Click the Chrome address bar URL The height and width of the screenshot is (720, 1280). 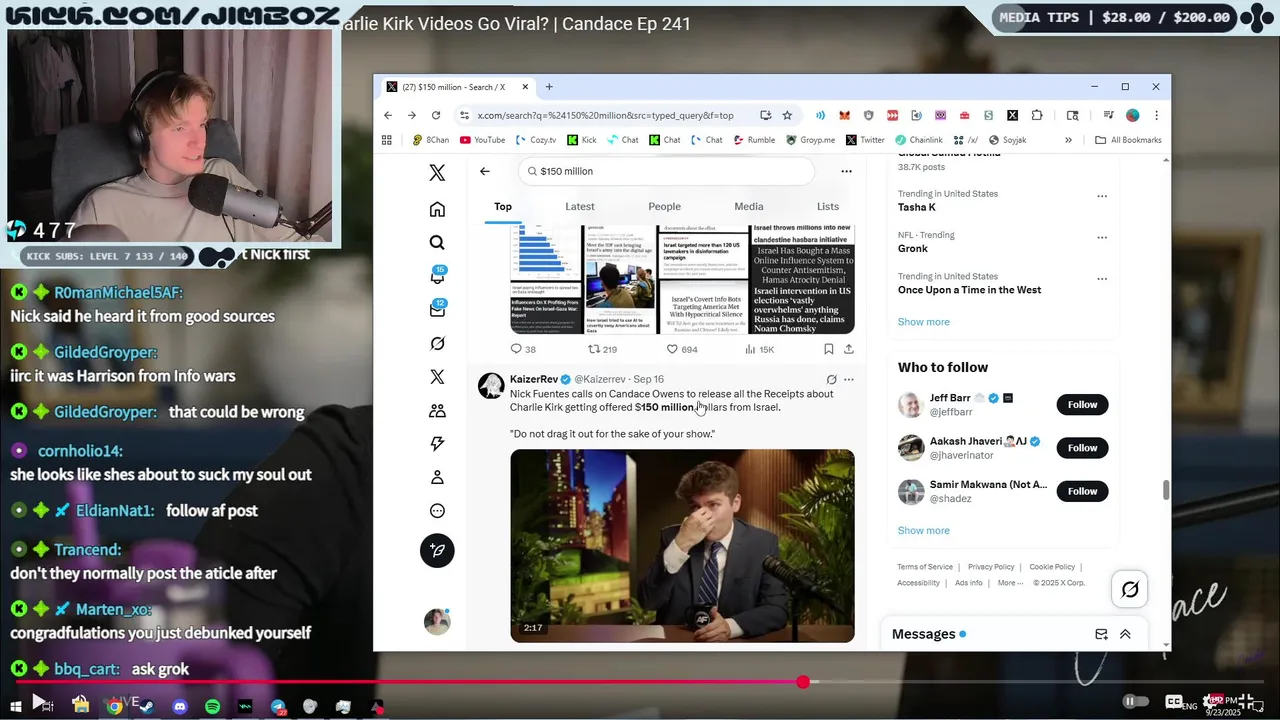[605, 115]
